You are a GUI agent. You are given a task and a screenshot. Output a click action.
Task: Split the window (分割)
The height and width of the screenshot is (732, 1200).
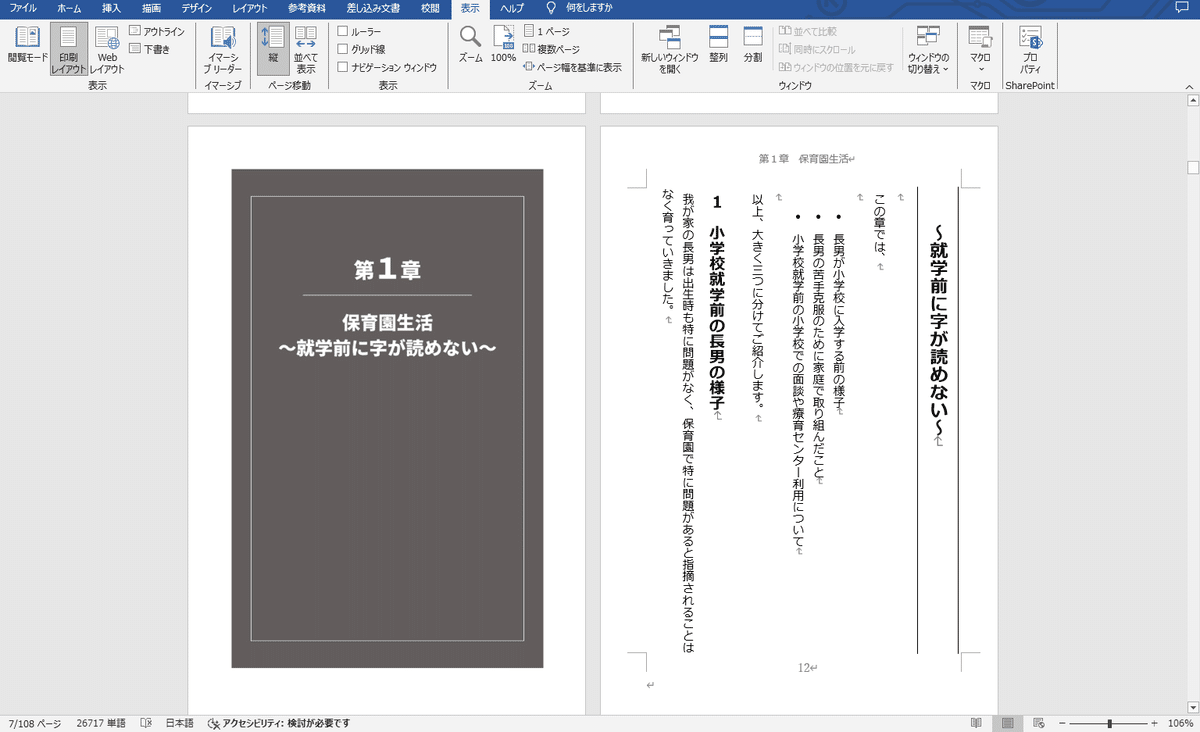(x=753, y=45)
